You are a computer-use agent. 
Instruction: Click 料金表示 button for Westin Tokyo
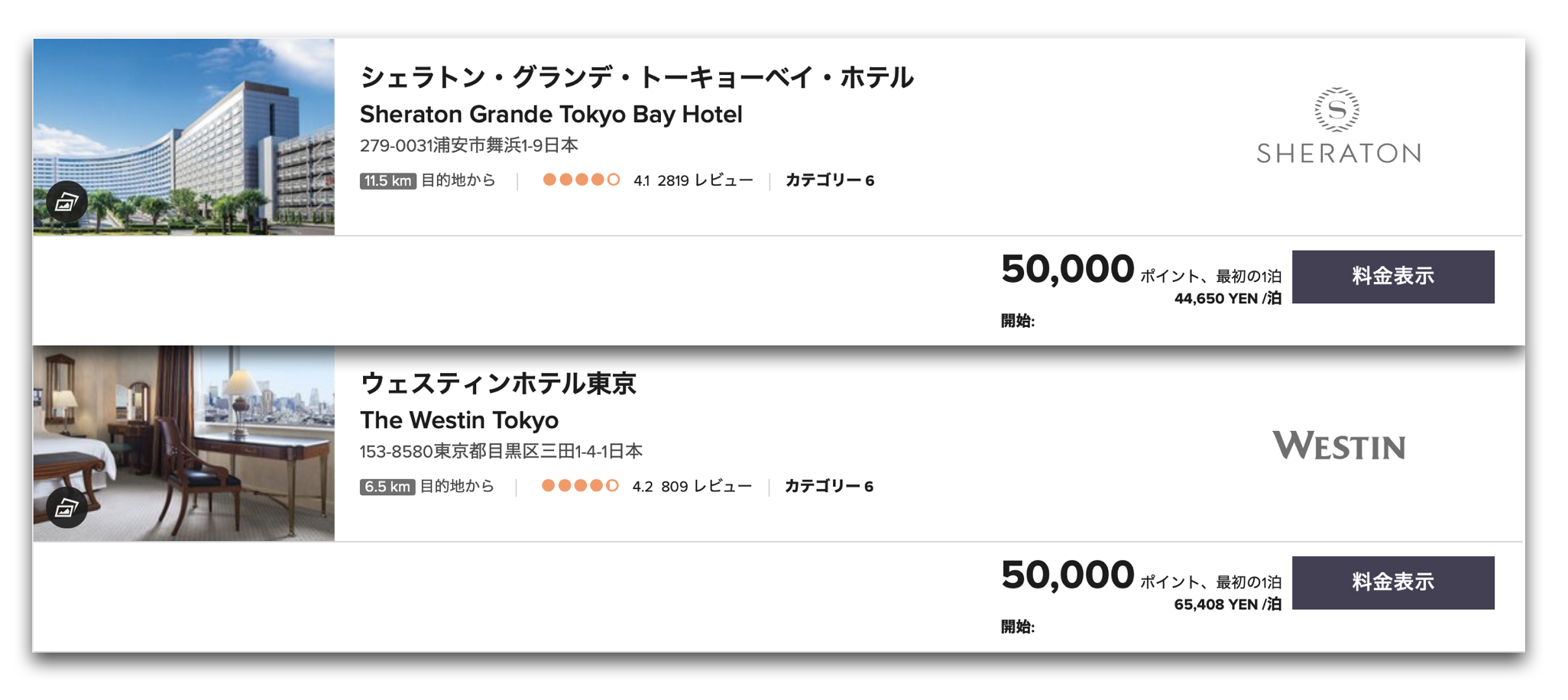click(1393, 582)
